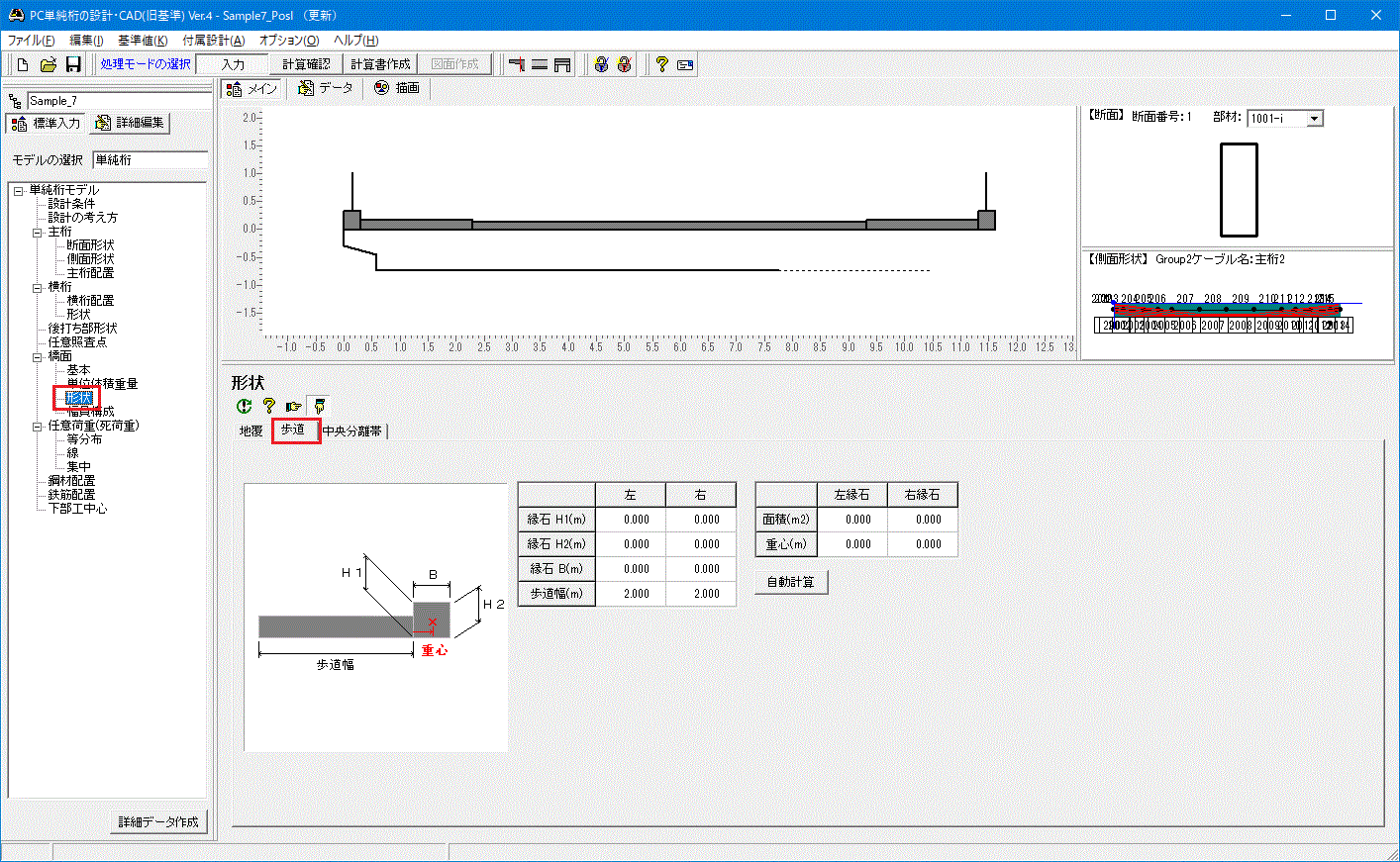
Task: Save the project with the floppy disk icon
Action: coord(73,64)
